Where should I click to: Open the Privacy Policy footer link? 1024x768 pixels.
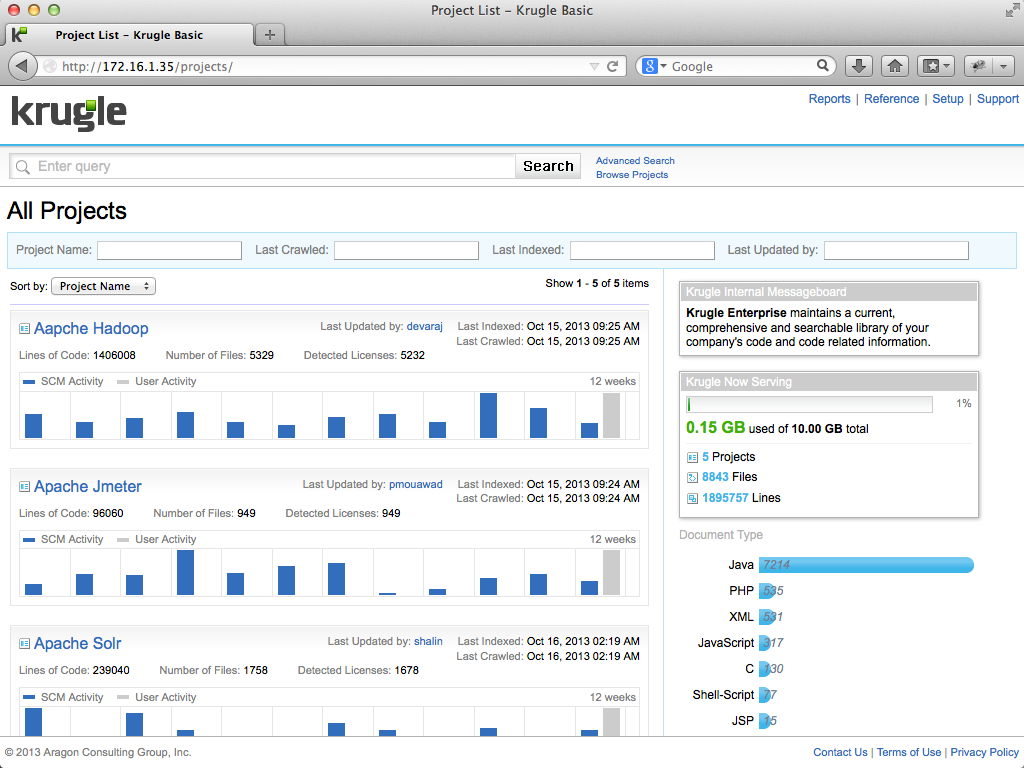(985, 752)
